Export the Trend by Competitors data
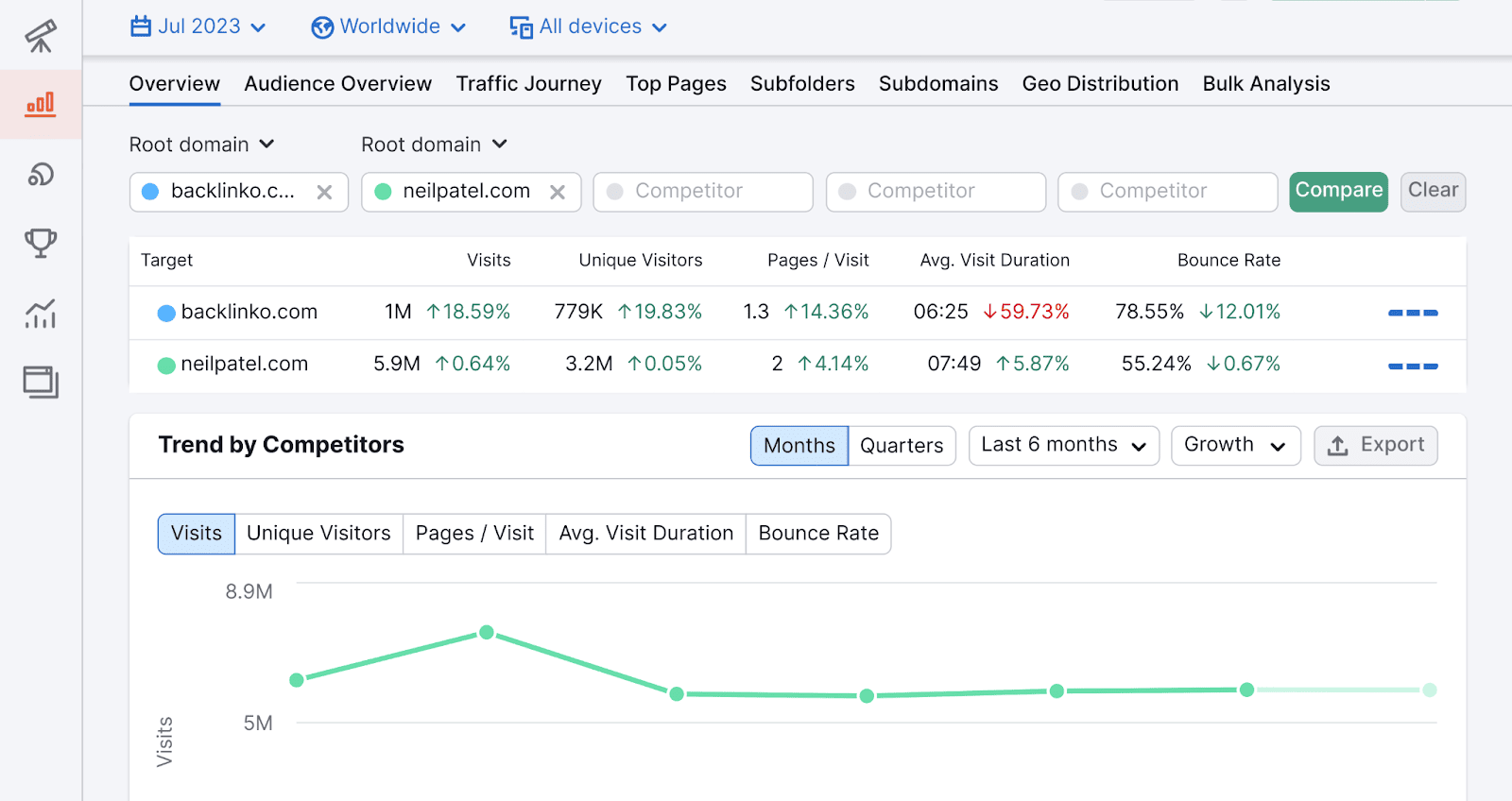Image resolution: width=1512 pixels, height=801 pixels. point(1376,445)
